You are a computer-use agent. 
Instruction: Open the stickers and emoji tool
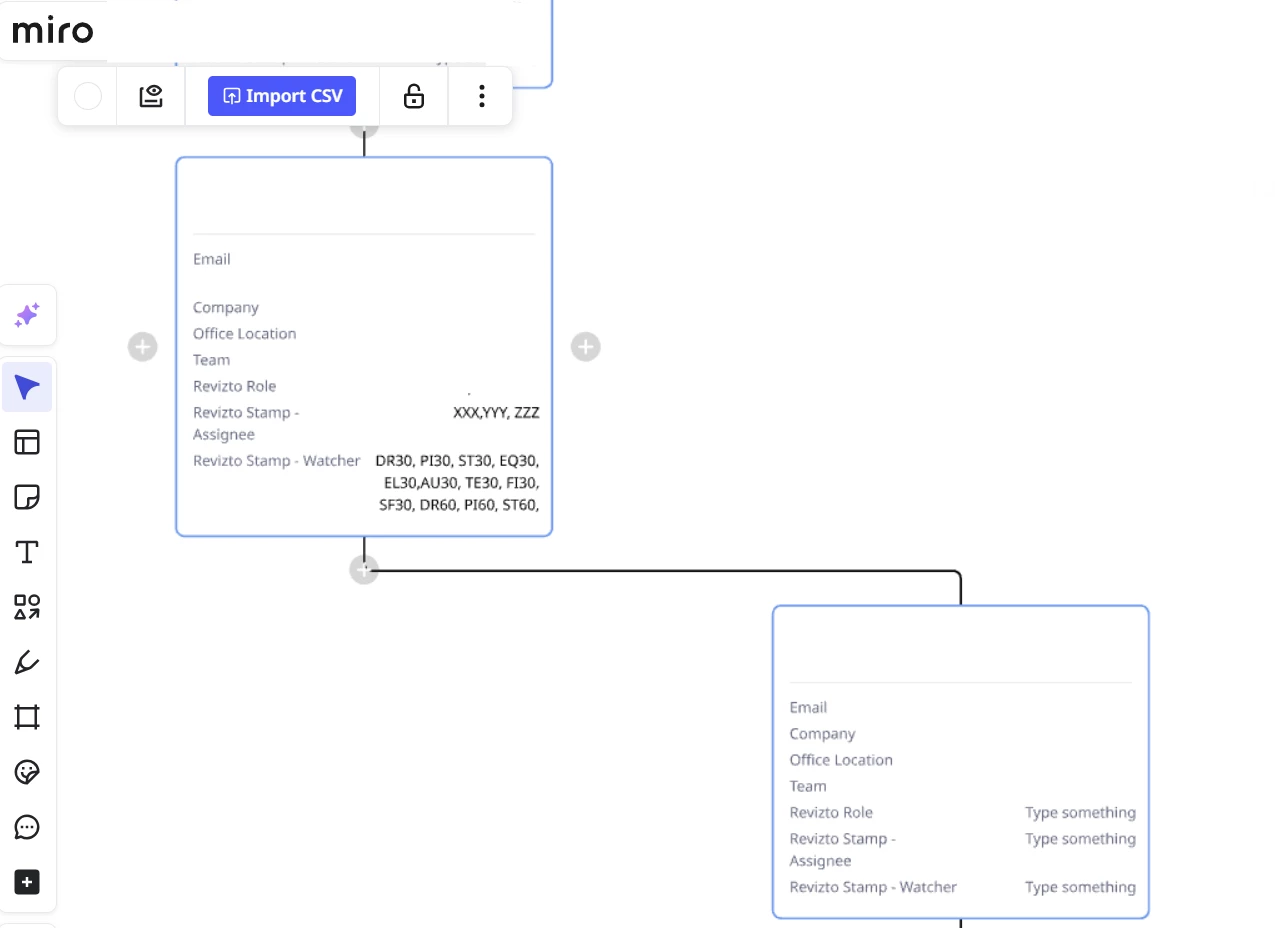click(x=27, y=772)
